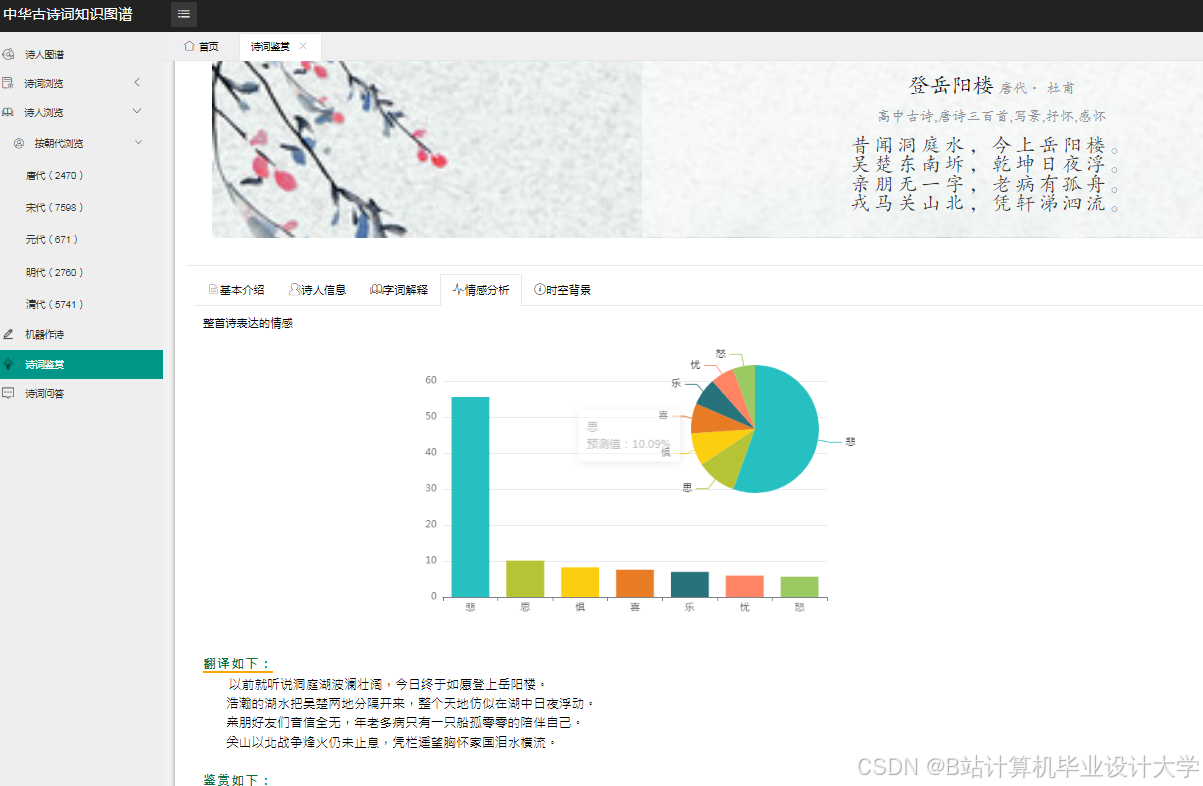The height and width of the screenshot is (786, 1203).
Task: Click the 按朝代浏览 icon in sidebar
Action: click(17, 142)
